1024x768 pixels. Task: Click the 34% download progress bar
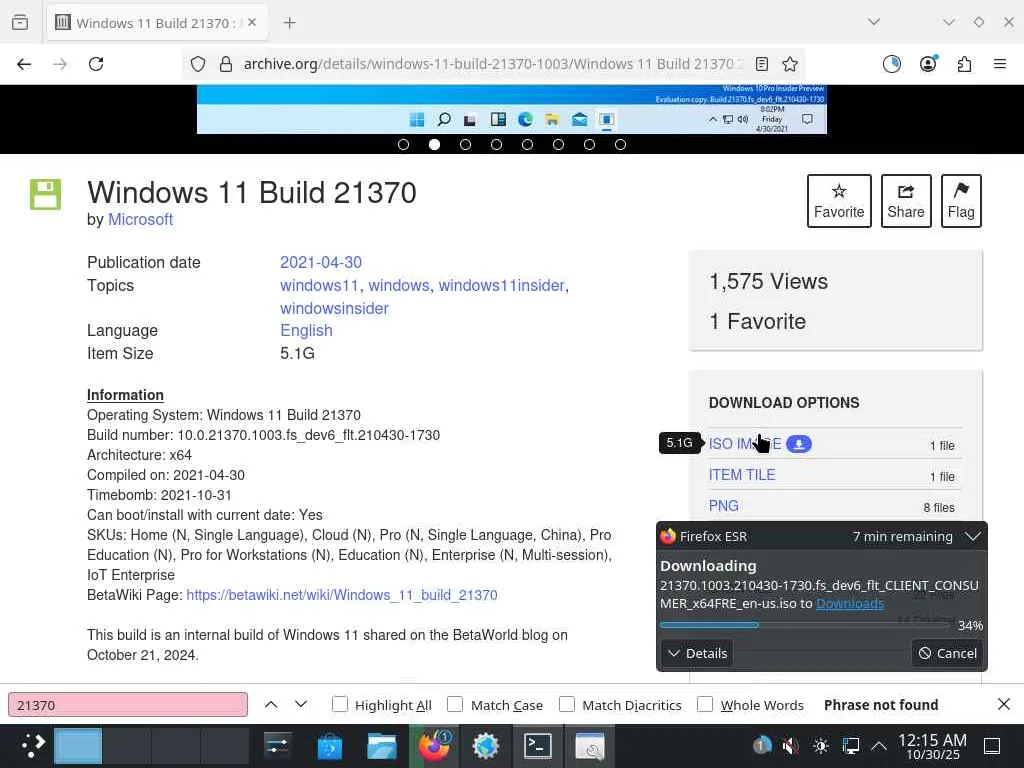point(805,625)
